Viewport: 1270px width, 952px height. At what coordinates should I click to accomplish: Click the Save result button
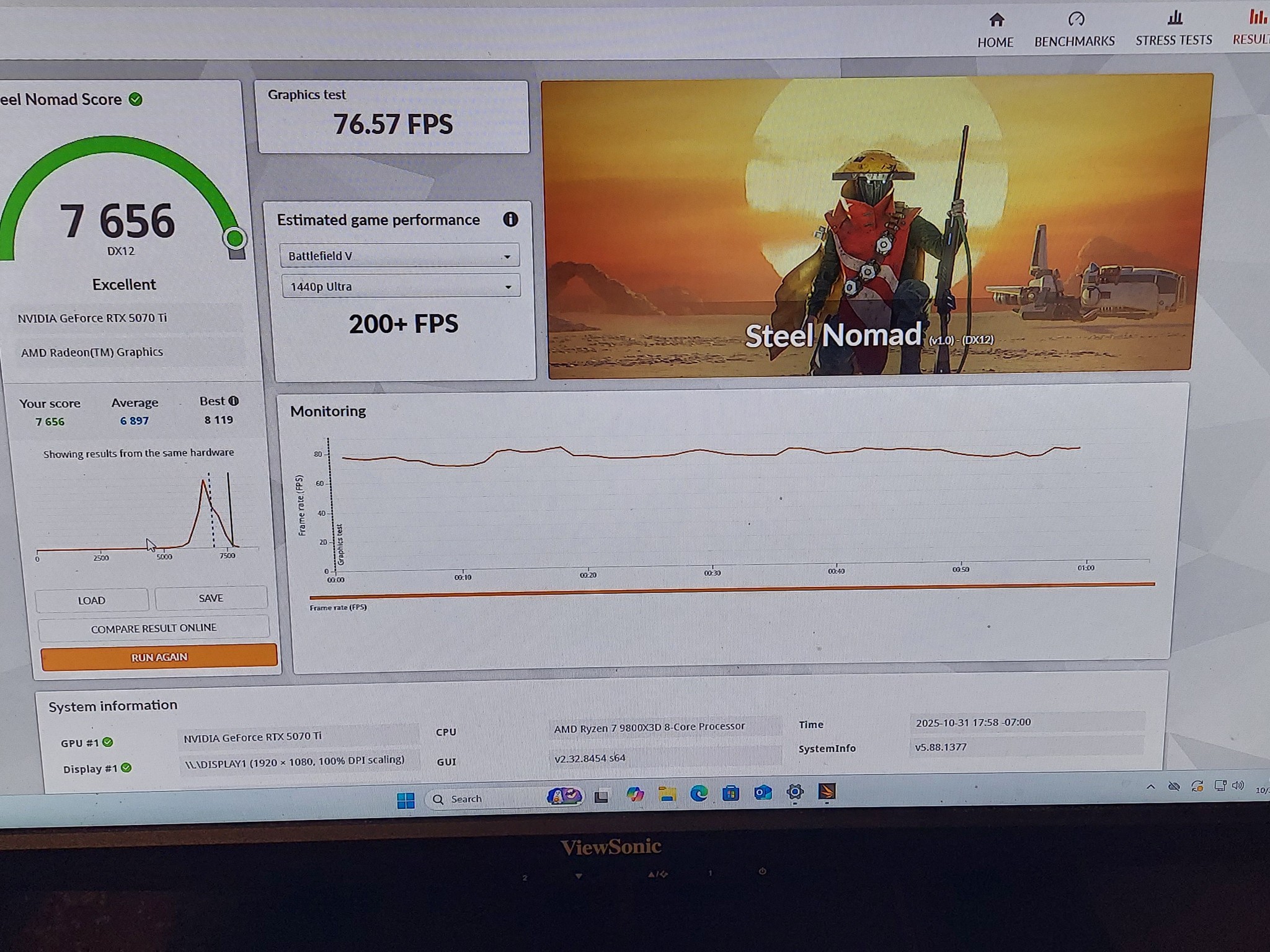click(211, 598)
